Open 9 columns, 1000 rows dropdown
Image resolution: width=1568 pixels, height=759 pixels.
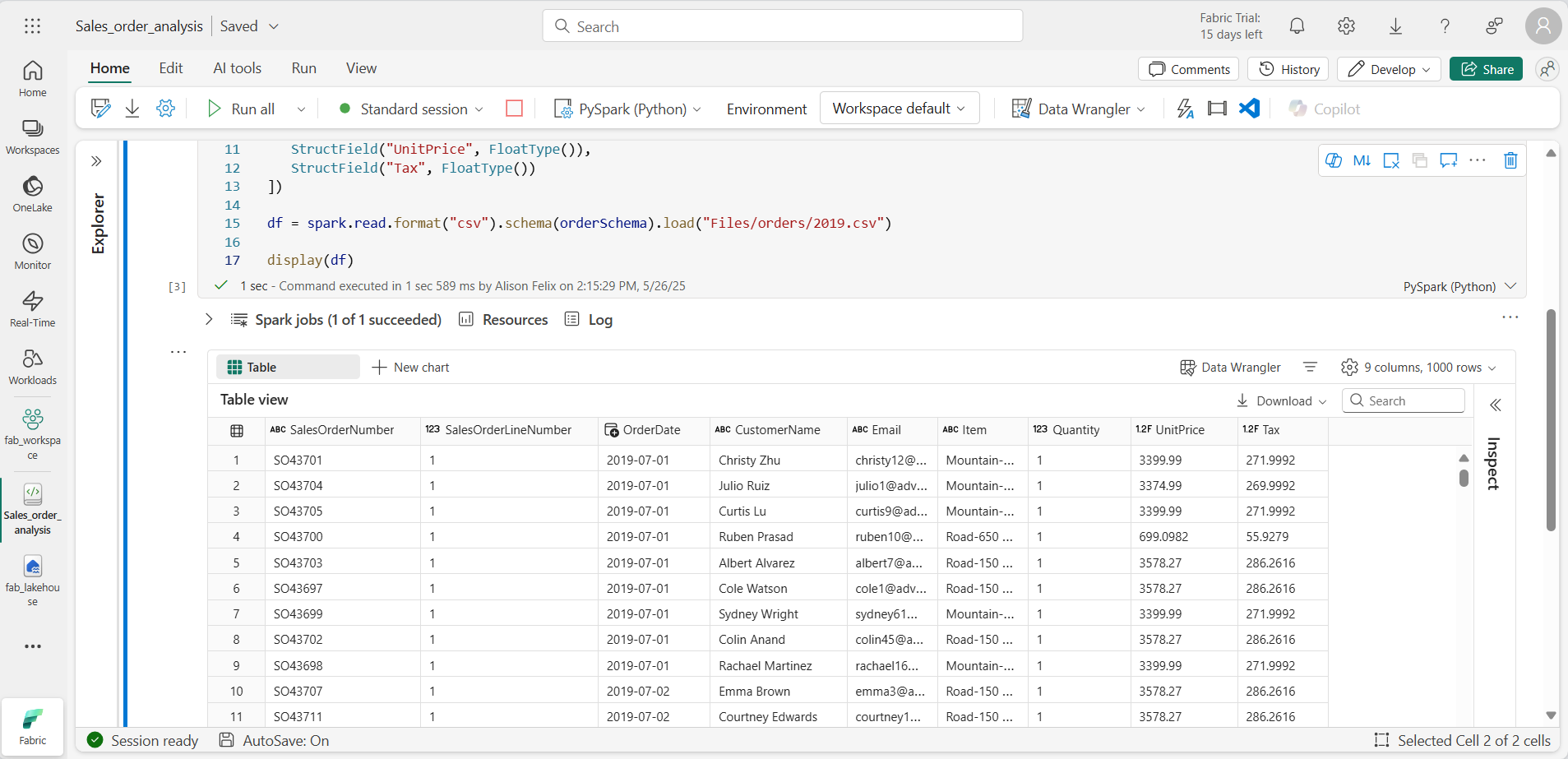click(1418, 368)
